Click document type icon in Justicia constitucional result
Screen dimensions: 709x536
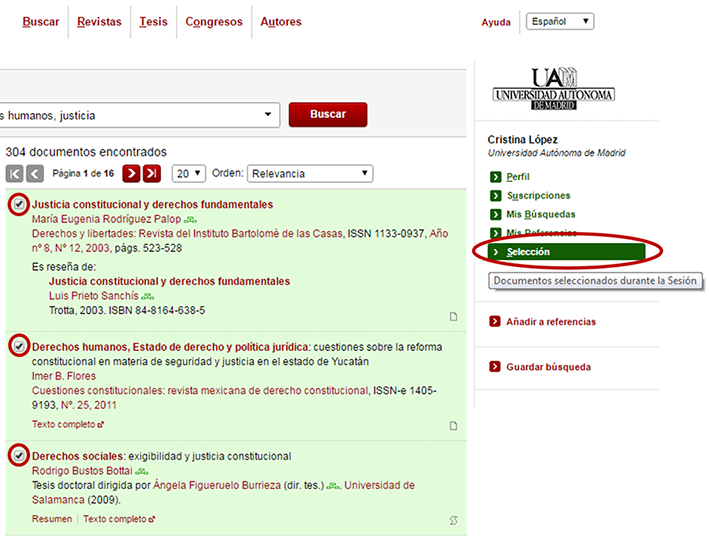tap(454, 317)
